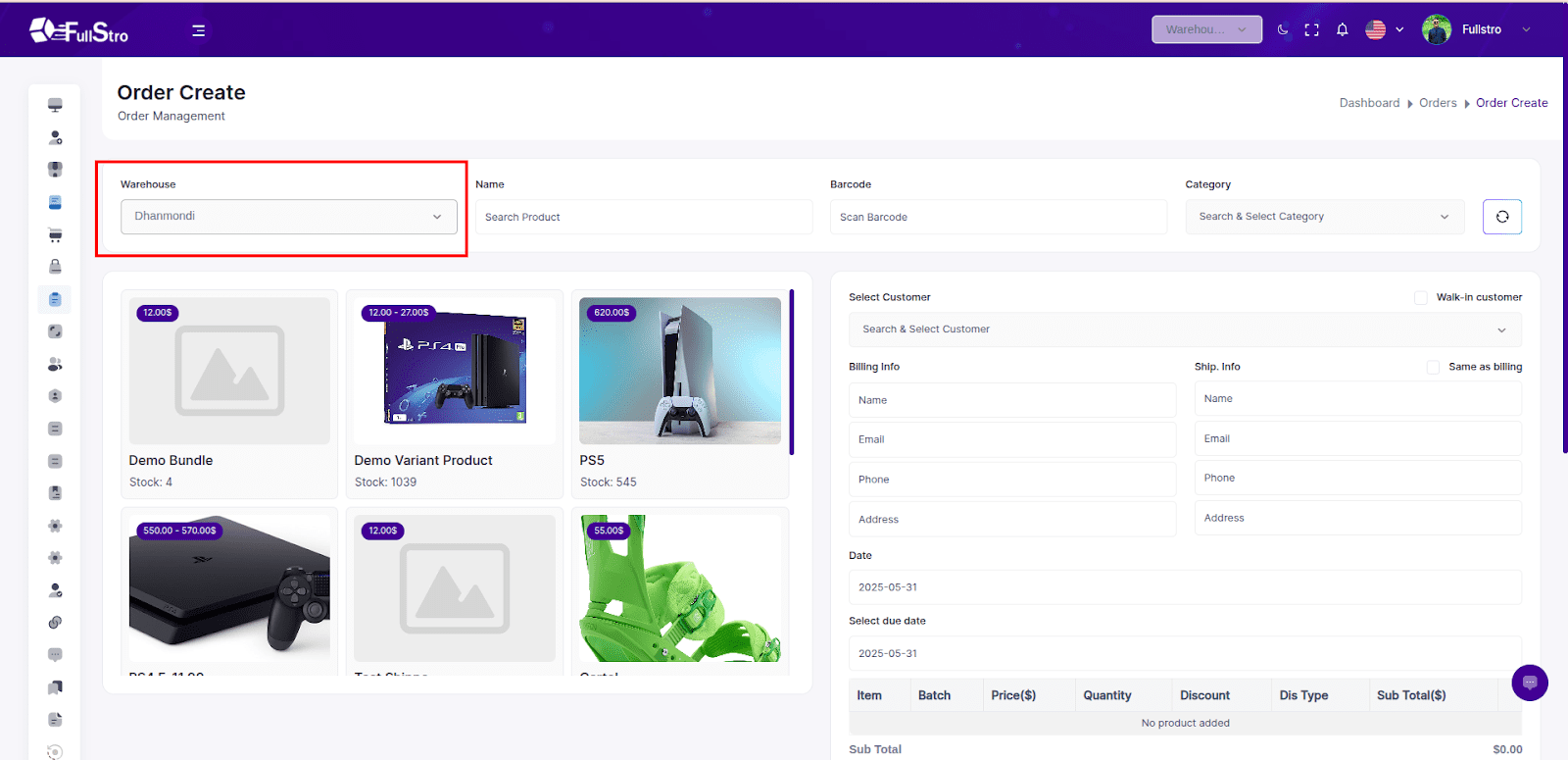This screenshot has height=760, width=1568.
Task: Click the Billing Info Address field
Action: 1012,520
